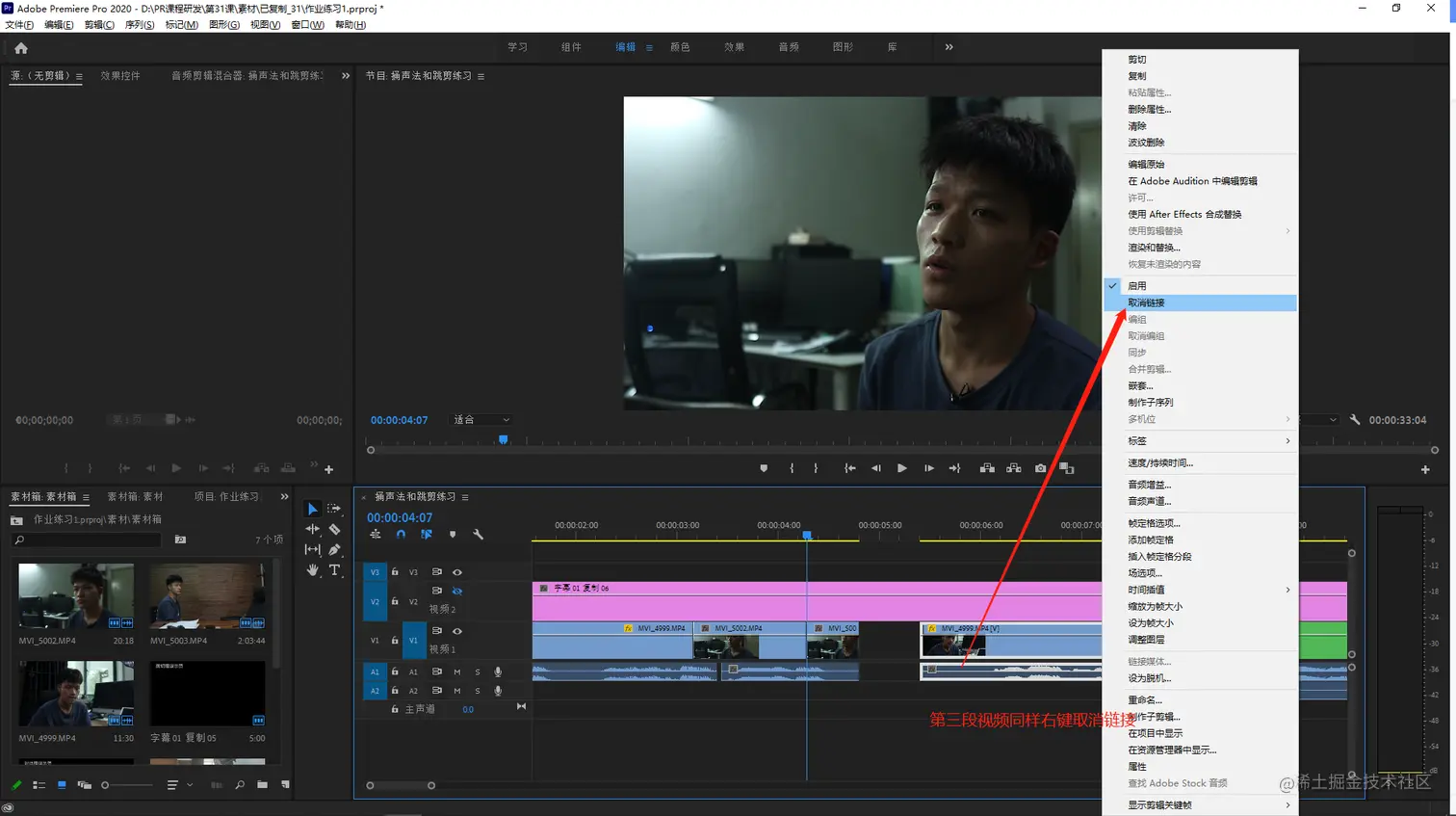Expand Source panel group overflow chevrons
The width and height of the screenshot is (1456, 816).
346,76
